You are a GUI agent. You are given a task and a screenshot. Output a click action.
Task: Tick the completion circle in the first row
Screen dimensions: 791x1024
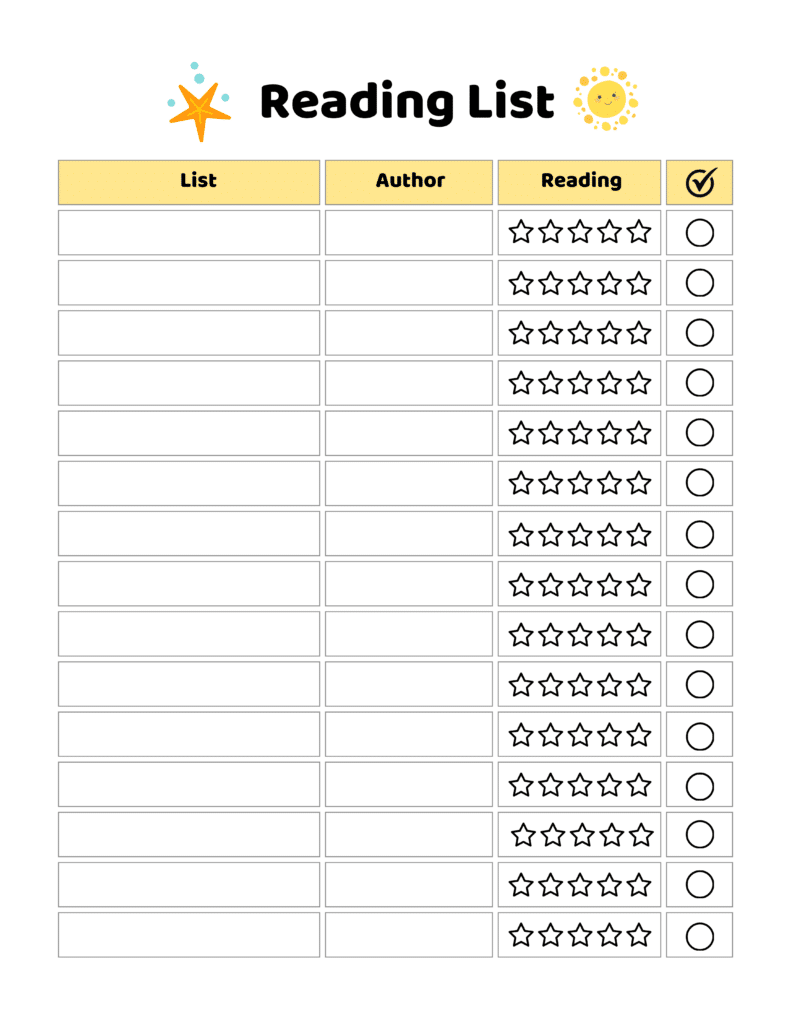click(x=700, y=232)
